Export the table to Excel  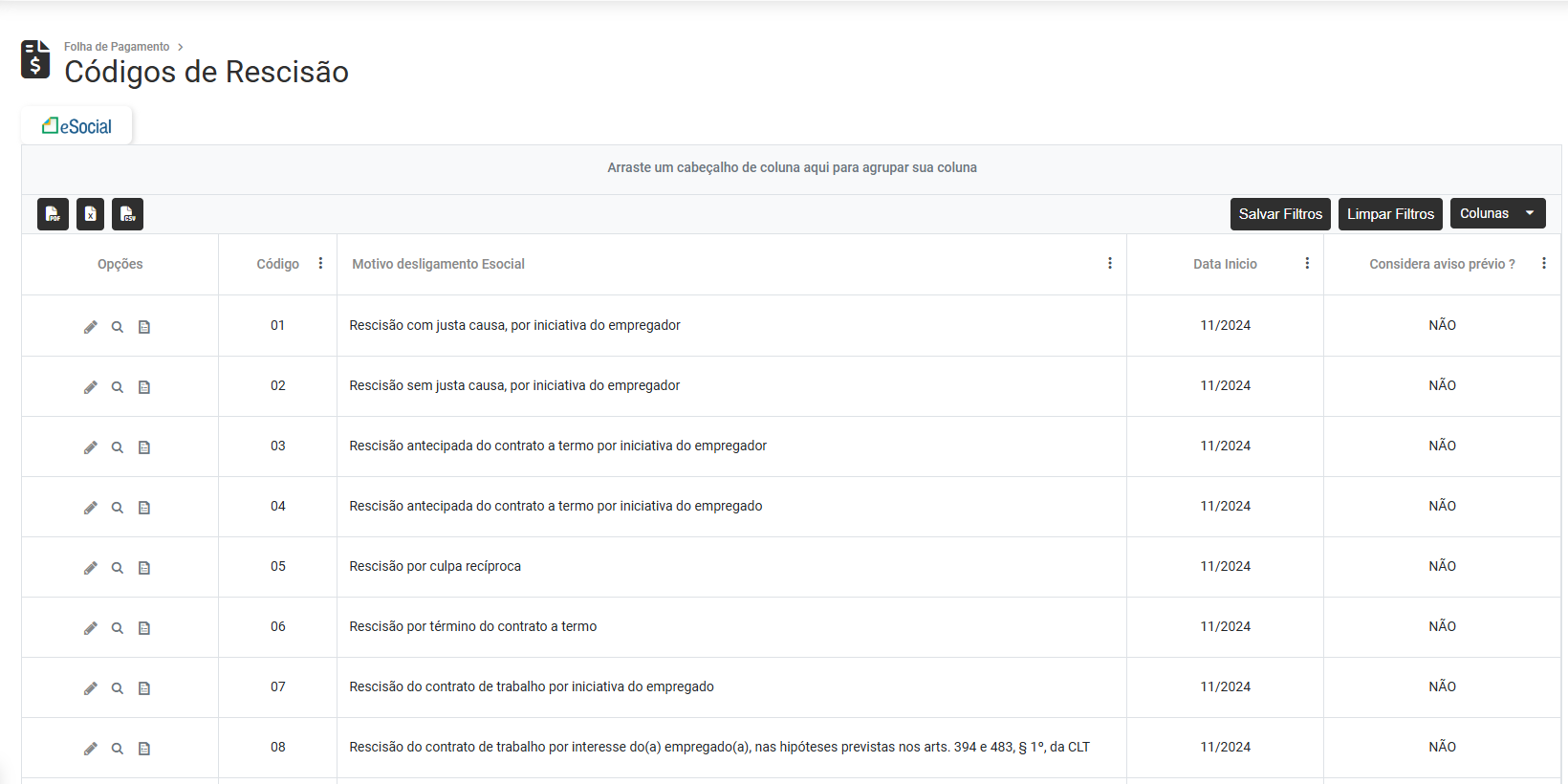90,214
